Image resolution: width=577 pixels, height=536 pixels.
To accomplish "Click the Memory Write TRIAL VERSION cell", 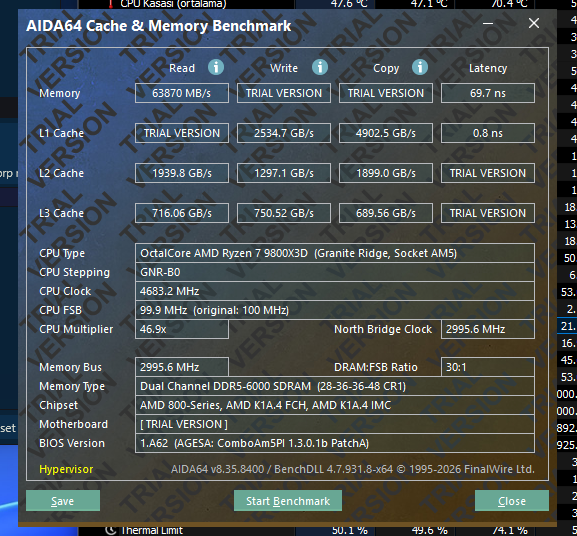I will (284, 93).
